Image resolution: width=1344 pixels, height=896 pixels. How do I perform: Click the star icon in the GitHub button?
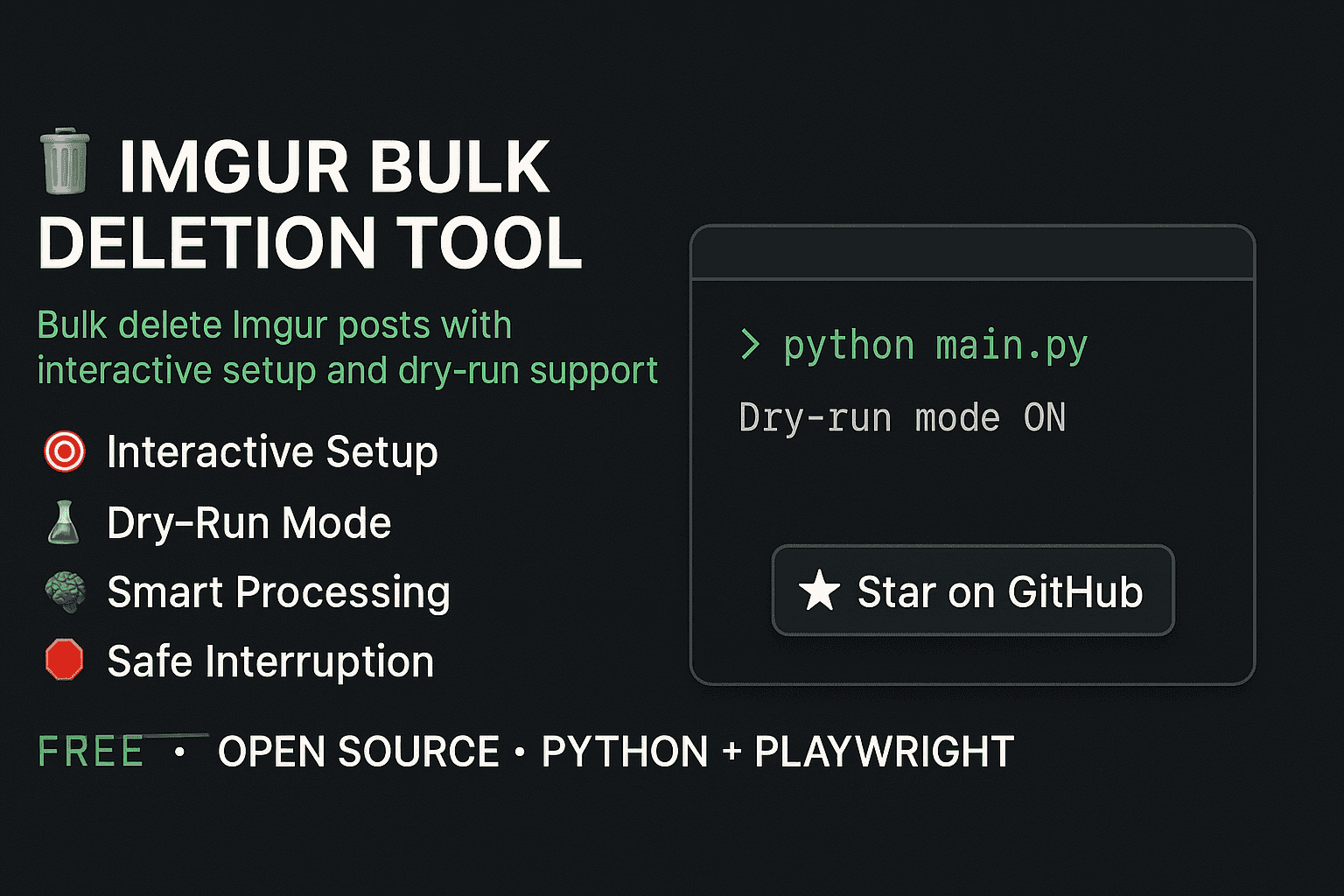pyautogui.click(x=819, y=591)
